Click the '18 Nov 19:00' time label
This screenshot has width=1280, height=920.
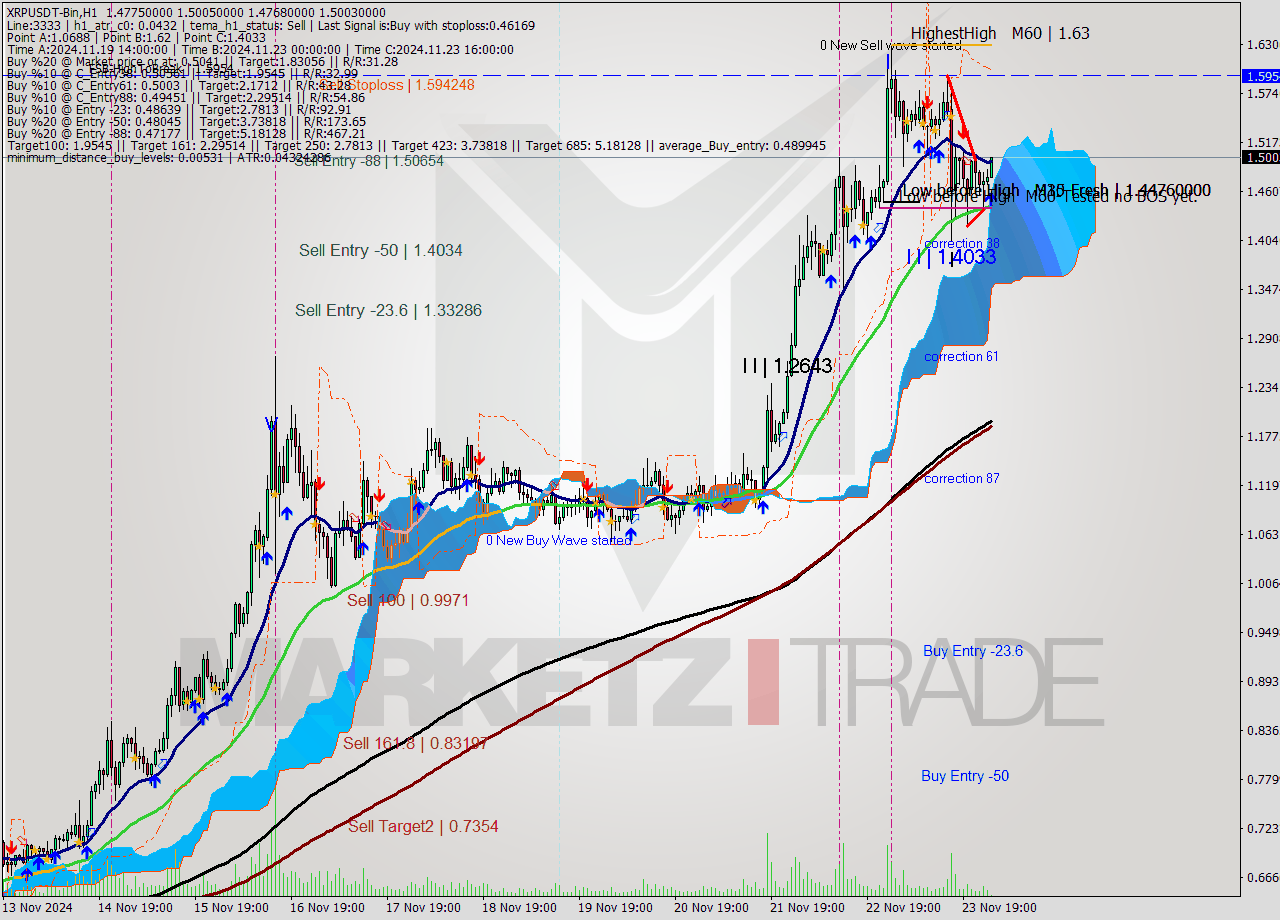520,908
